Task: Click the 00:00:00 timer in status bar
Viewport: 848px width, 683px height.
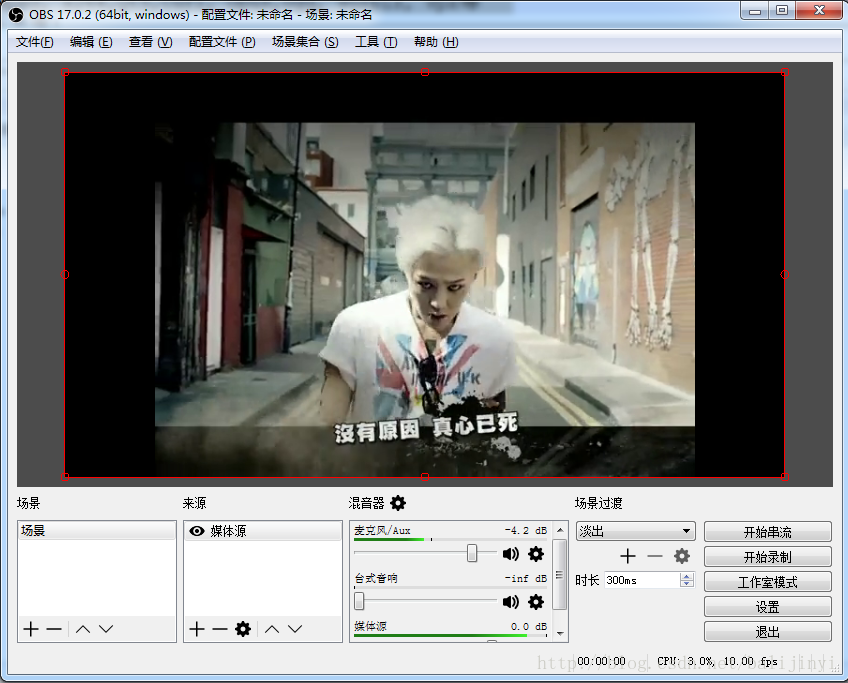Action: (x=601, y=661)
